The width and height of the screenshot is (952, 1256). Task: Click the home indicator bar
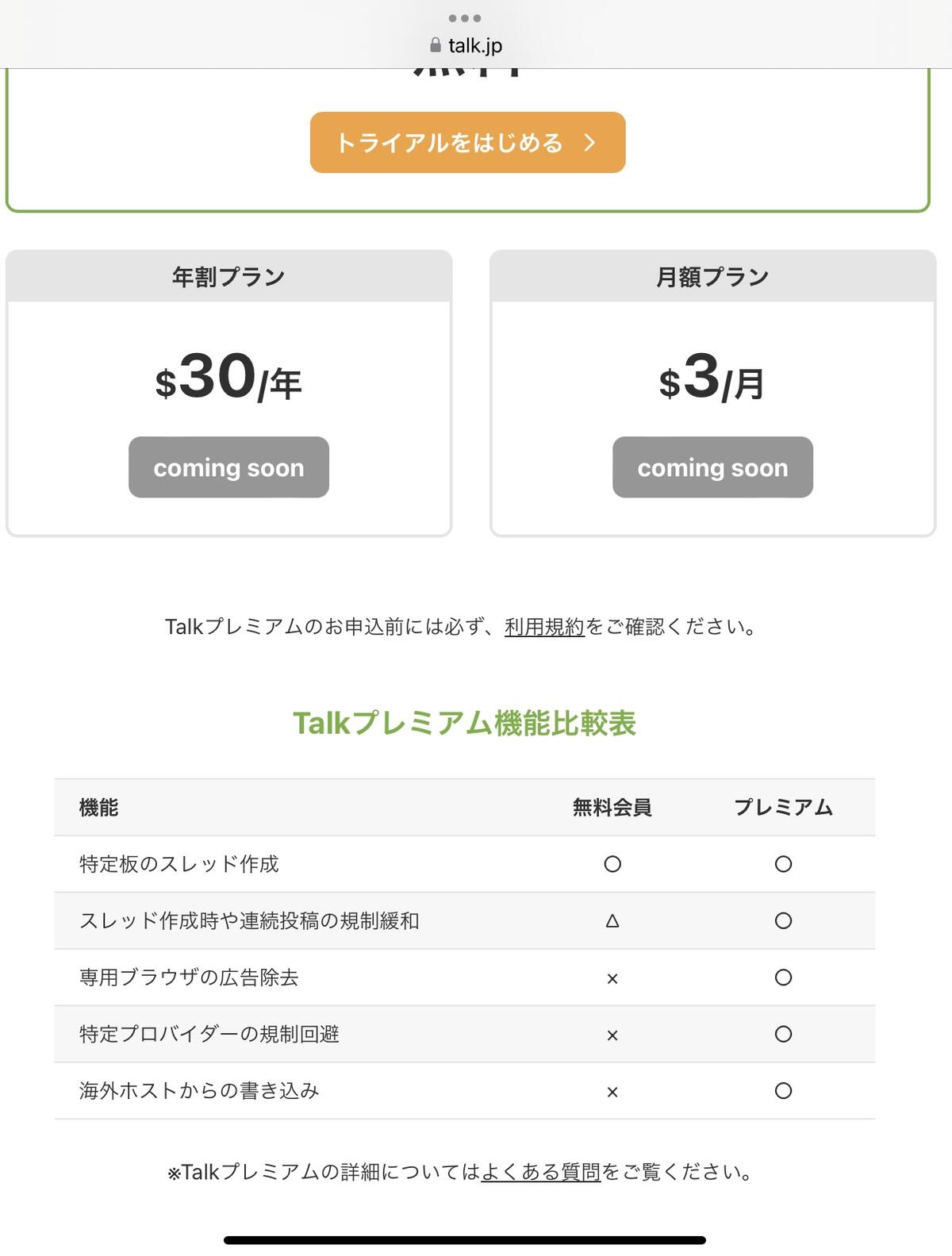[465, 1239]
